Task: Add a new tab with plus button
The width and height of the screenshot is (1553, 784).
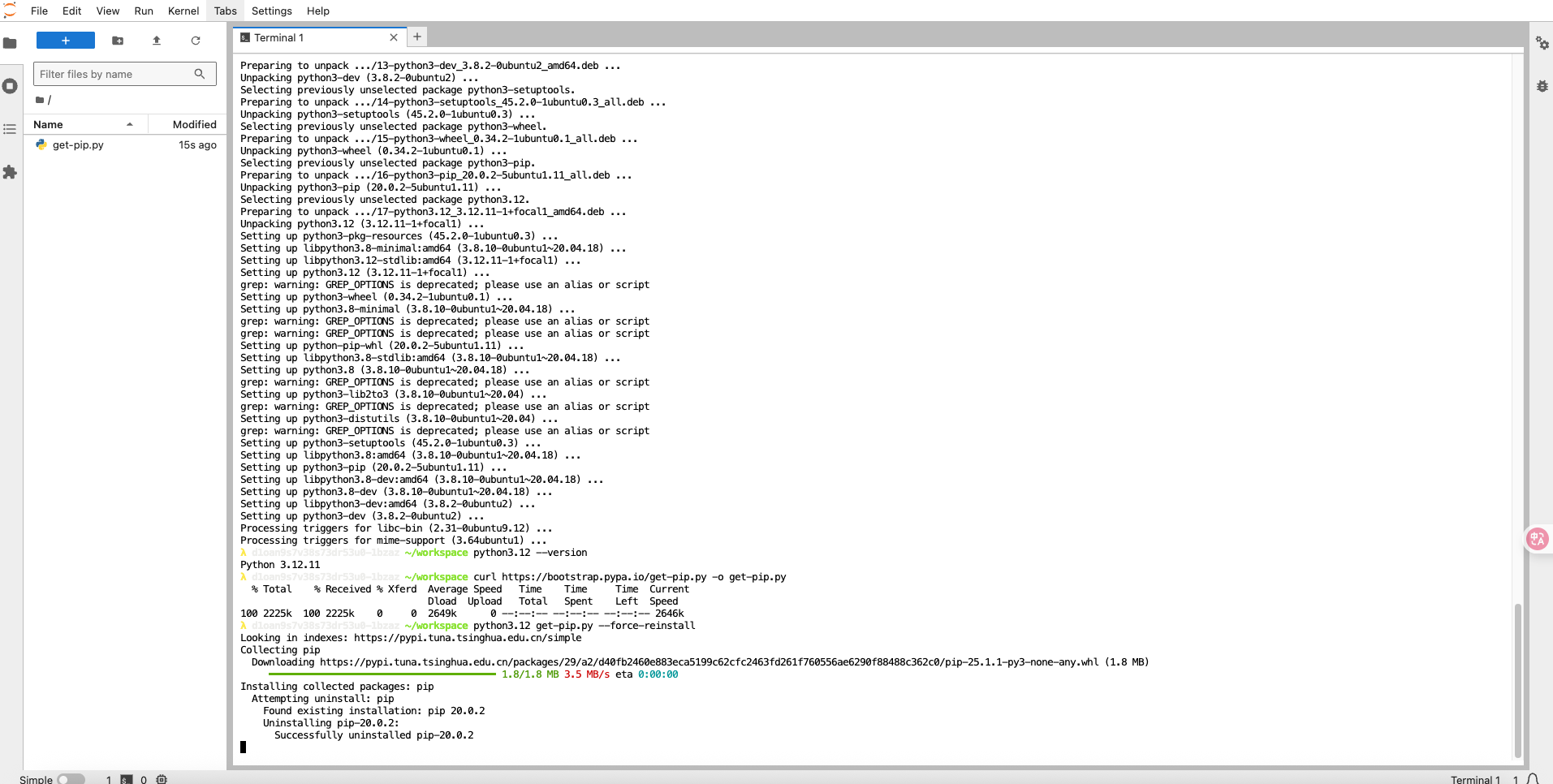Action: [417, 37]
